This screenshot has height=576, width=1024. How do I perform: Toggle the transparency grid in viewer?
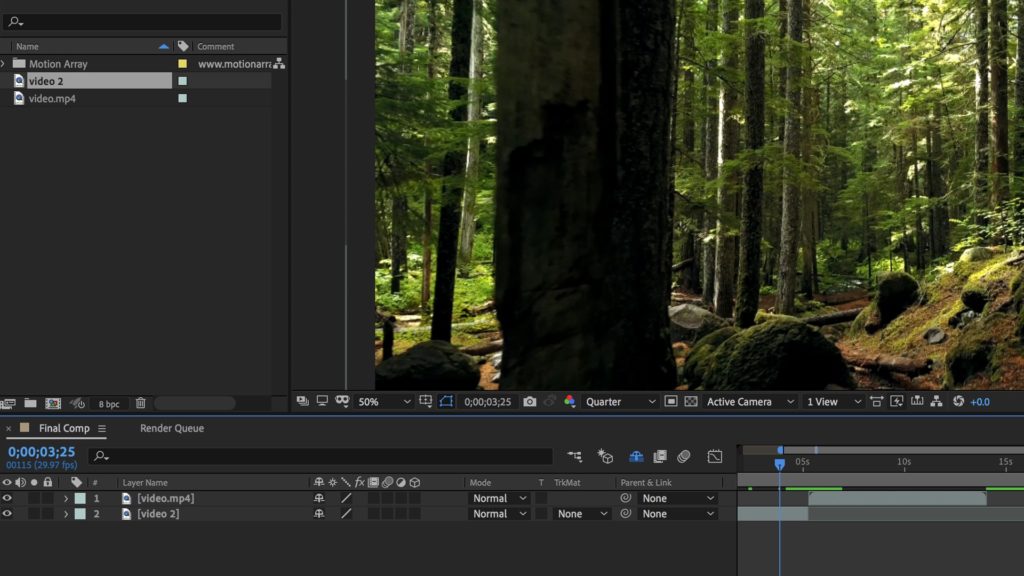(691, 402)
